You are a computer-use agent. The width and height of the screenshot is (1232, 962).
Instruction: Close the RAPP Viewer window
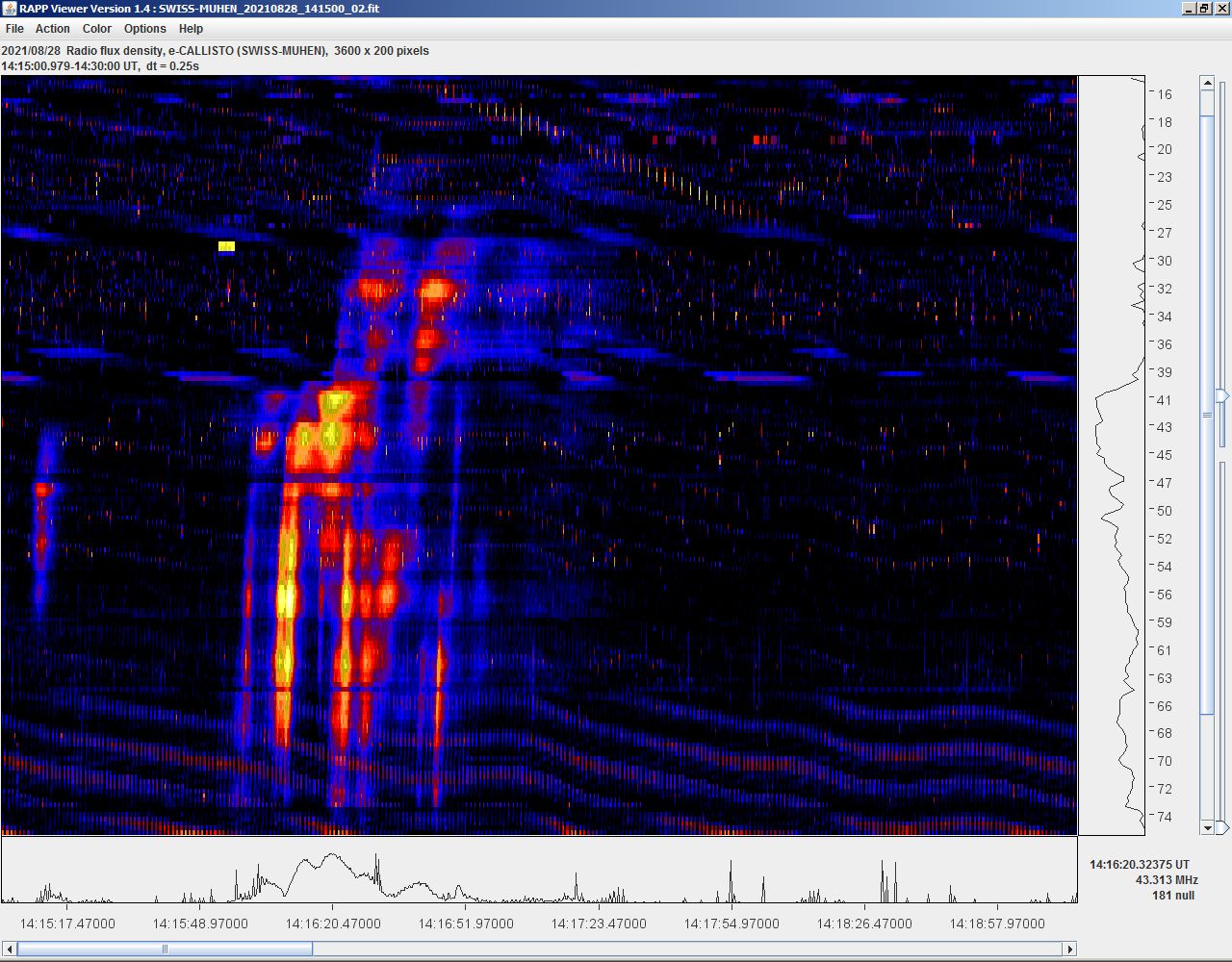[1220, 9]
